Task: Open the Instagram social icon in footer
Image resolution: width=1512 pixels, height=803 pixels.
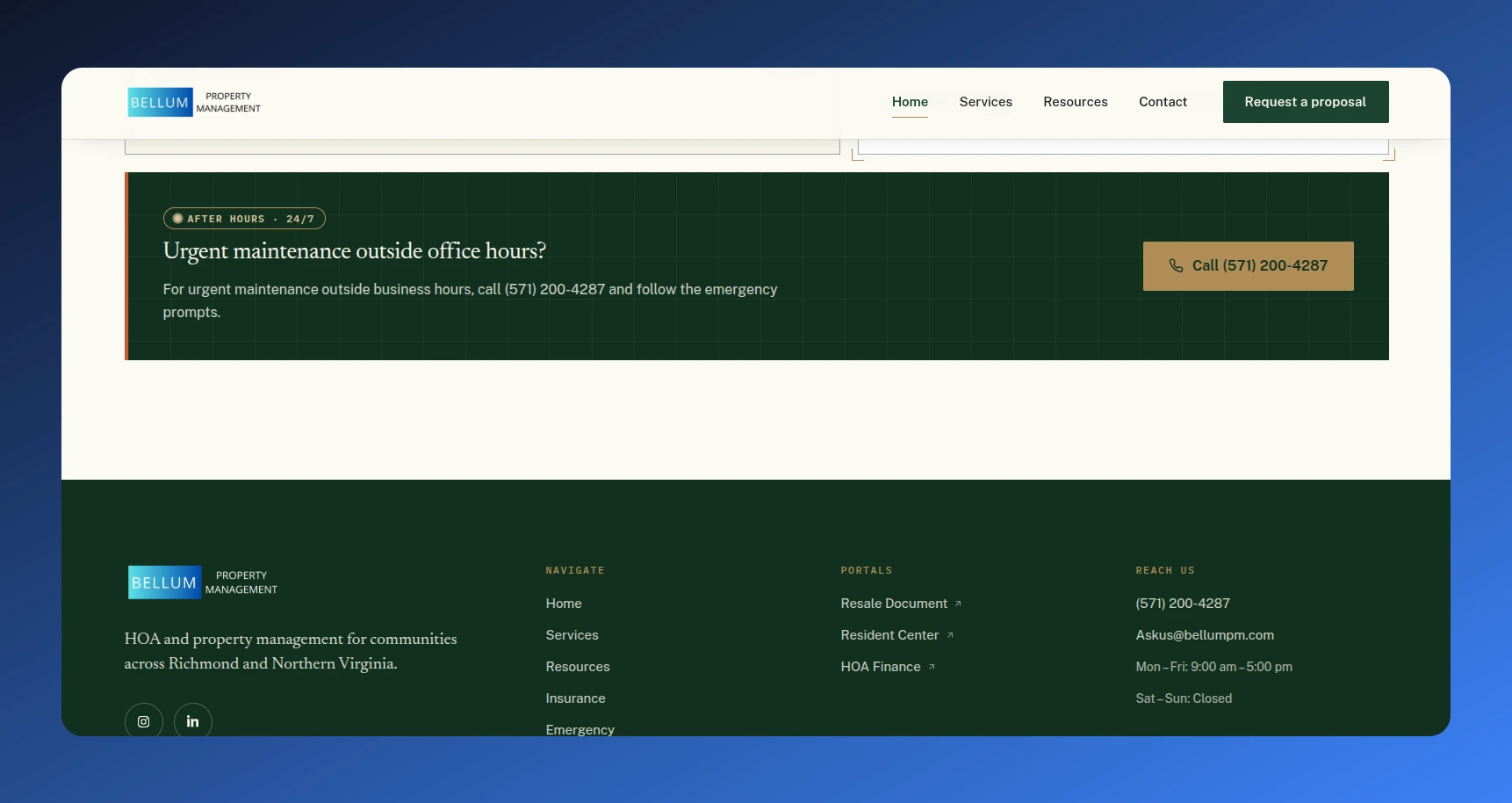Action: (144, 720)
